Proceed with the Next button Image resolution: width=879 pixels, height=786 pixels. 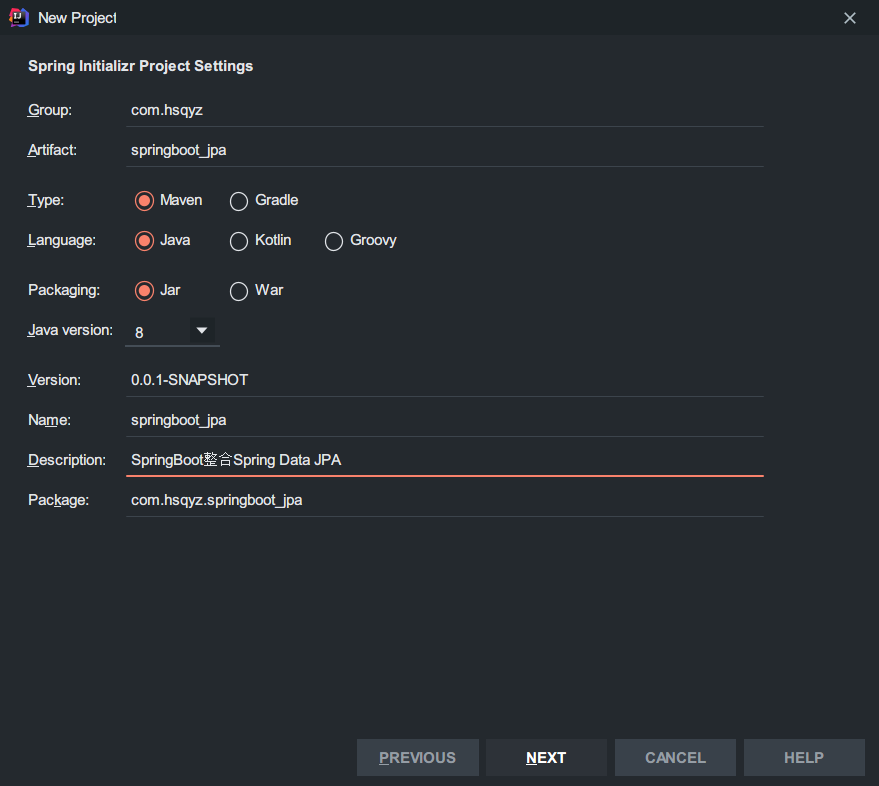click(x=546, y=757)
